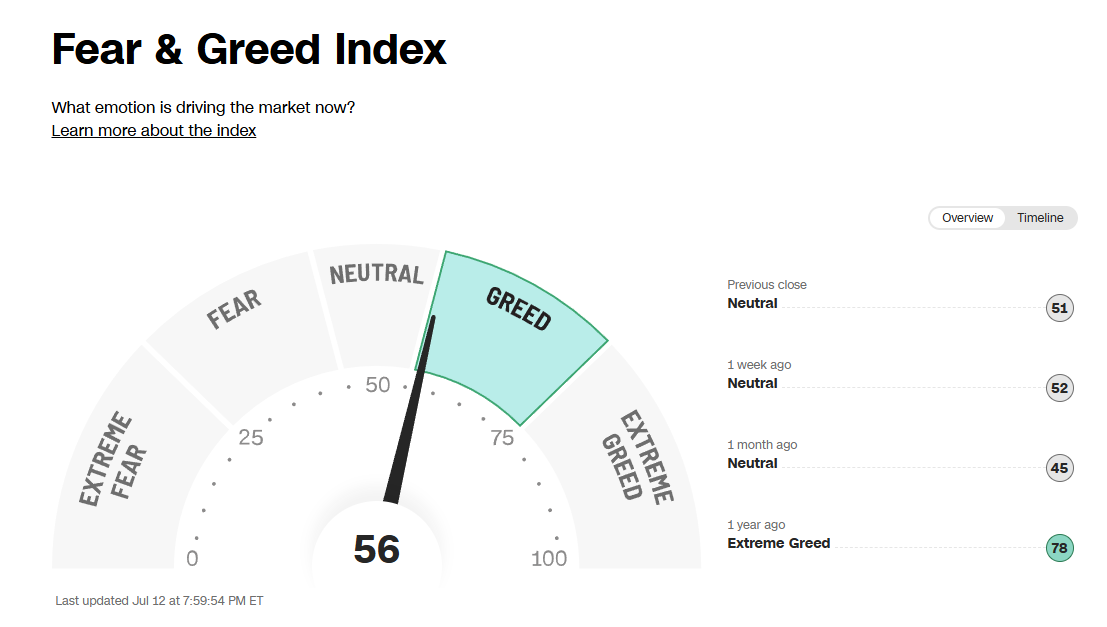The height and width of the screenshot is (627, 1107).
Task: Click the Fear & Greed Index heading
Action: coord(249,49)
